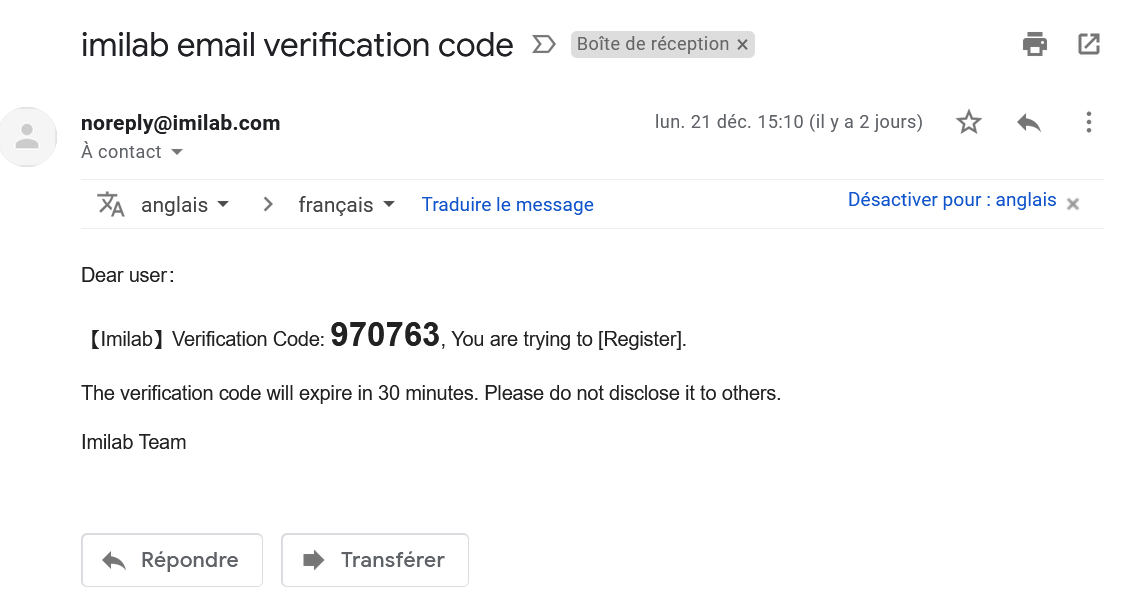
Task: Click the verification code 970763
Action: (385, 335)
